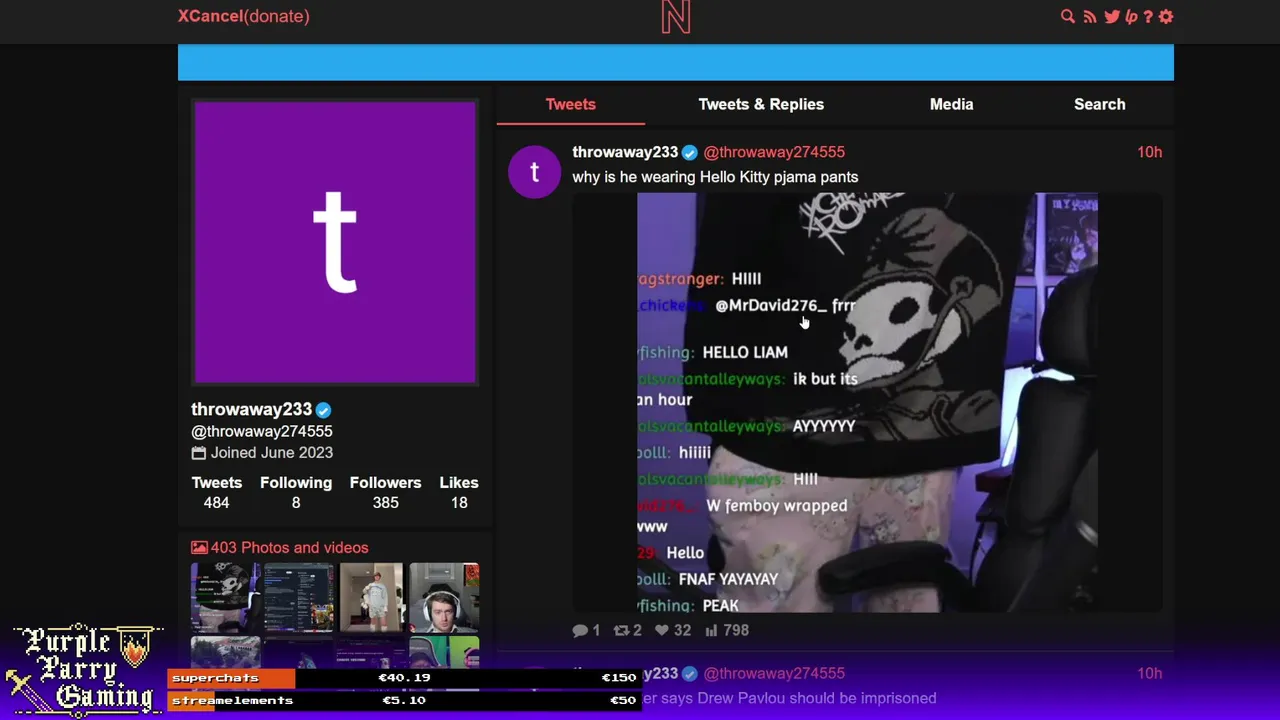Image resolution: width=1280 pixels, height=720 pixels.
Task: Click the views bar-chart icon under tweet
Action: pos(712,630)
